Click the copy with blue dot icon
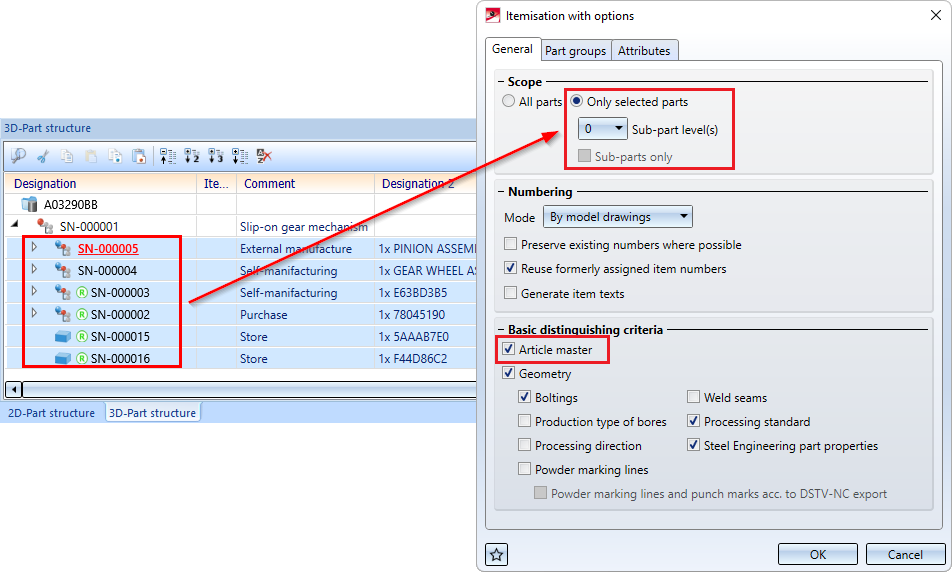This screenshot has height=572, width=952. [x=115, y=157]
